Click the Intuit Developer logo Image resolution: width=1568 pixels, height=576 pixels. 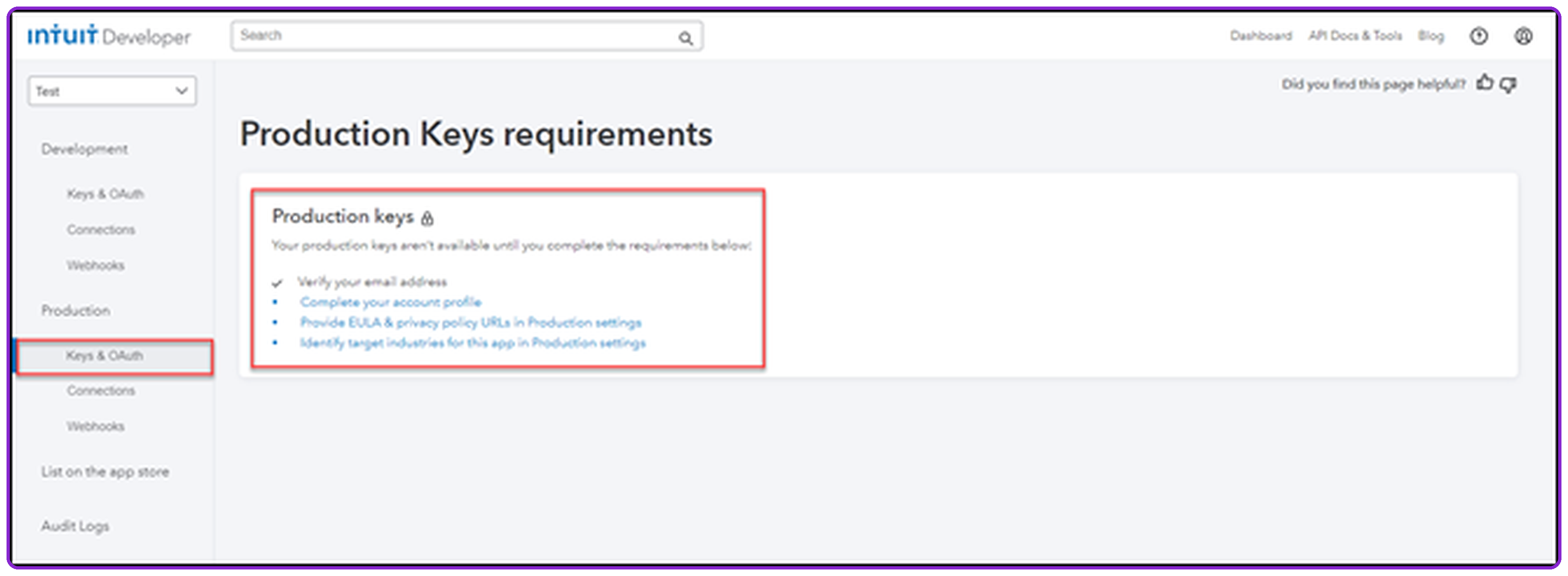point(109,36)
